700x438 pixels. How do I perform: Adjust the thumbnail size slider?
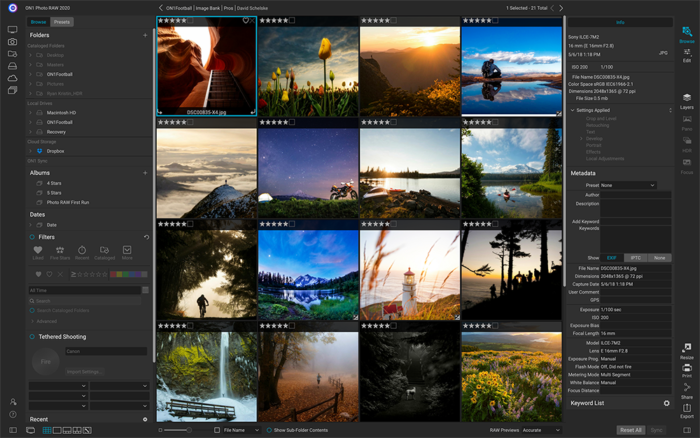point(178,430)
